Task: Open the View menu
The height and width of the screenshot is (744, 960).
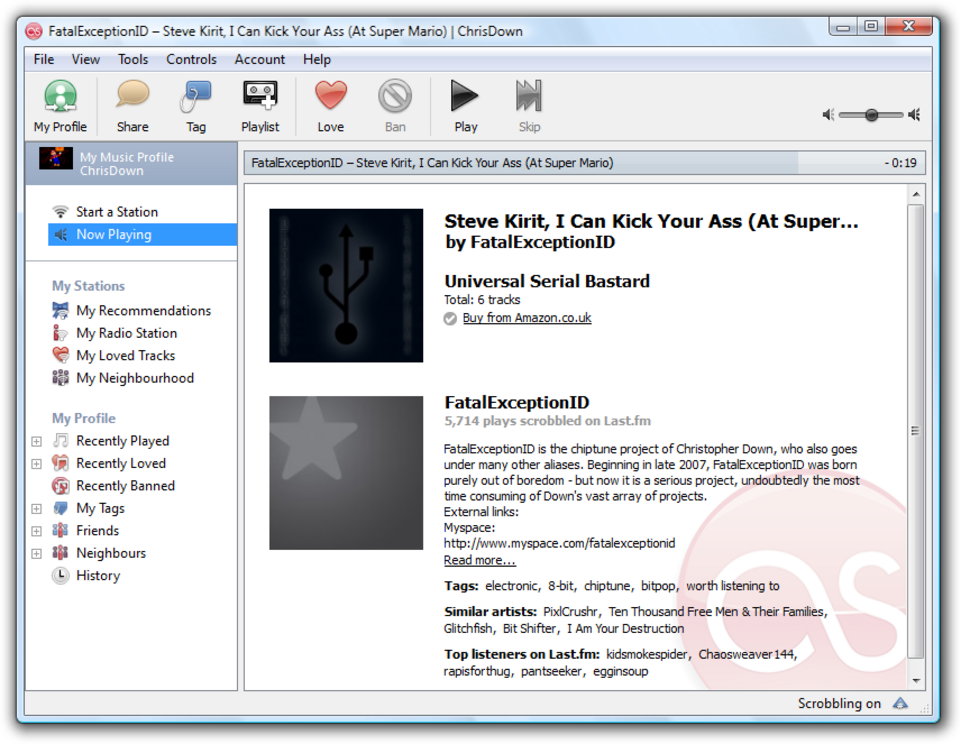Action: (85, 59)
